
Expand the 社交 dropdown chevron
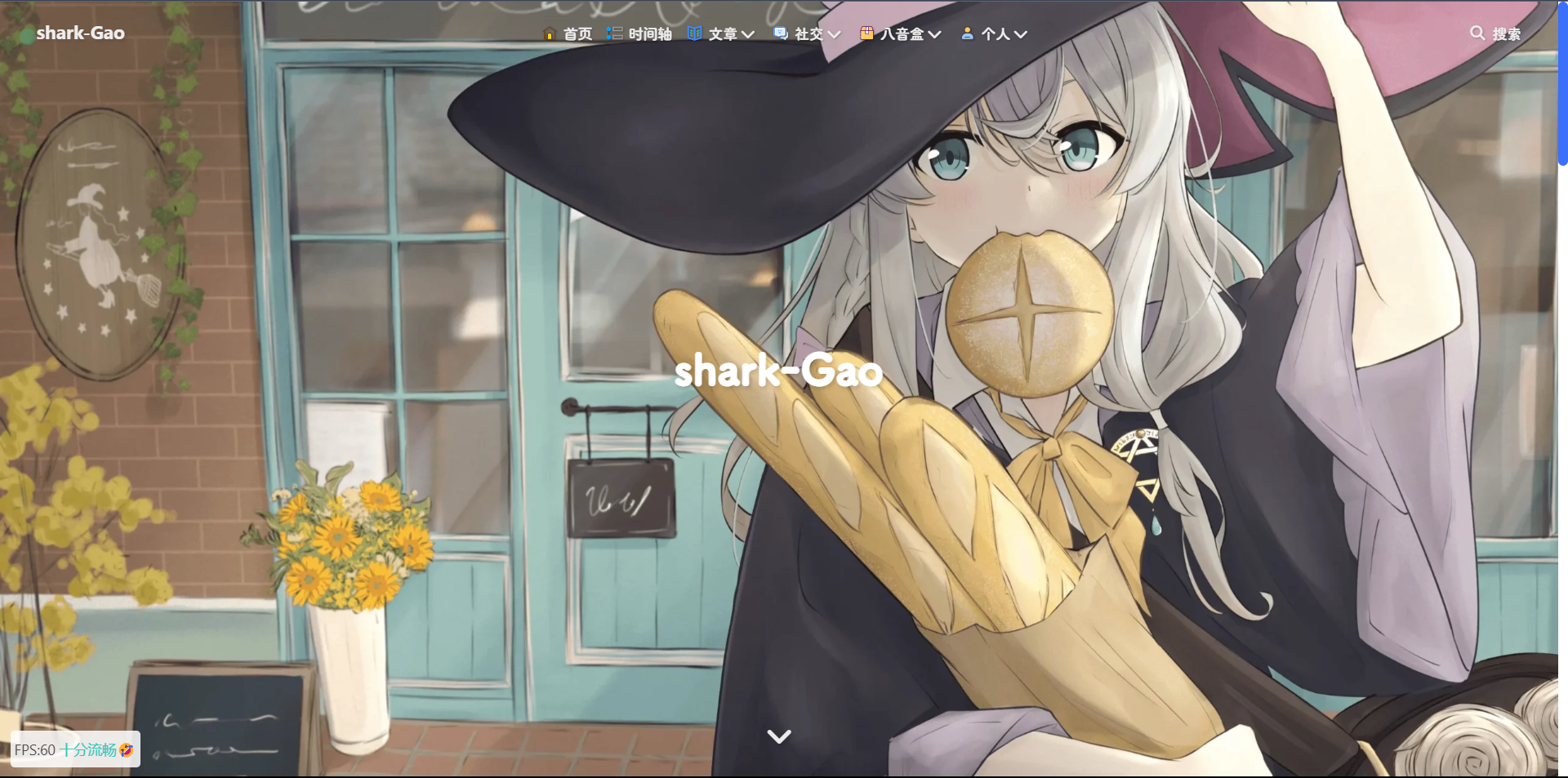834,34
